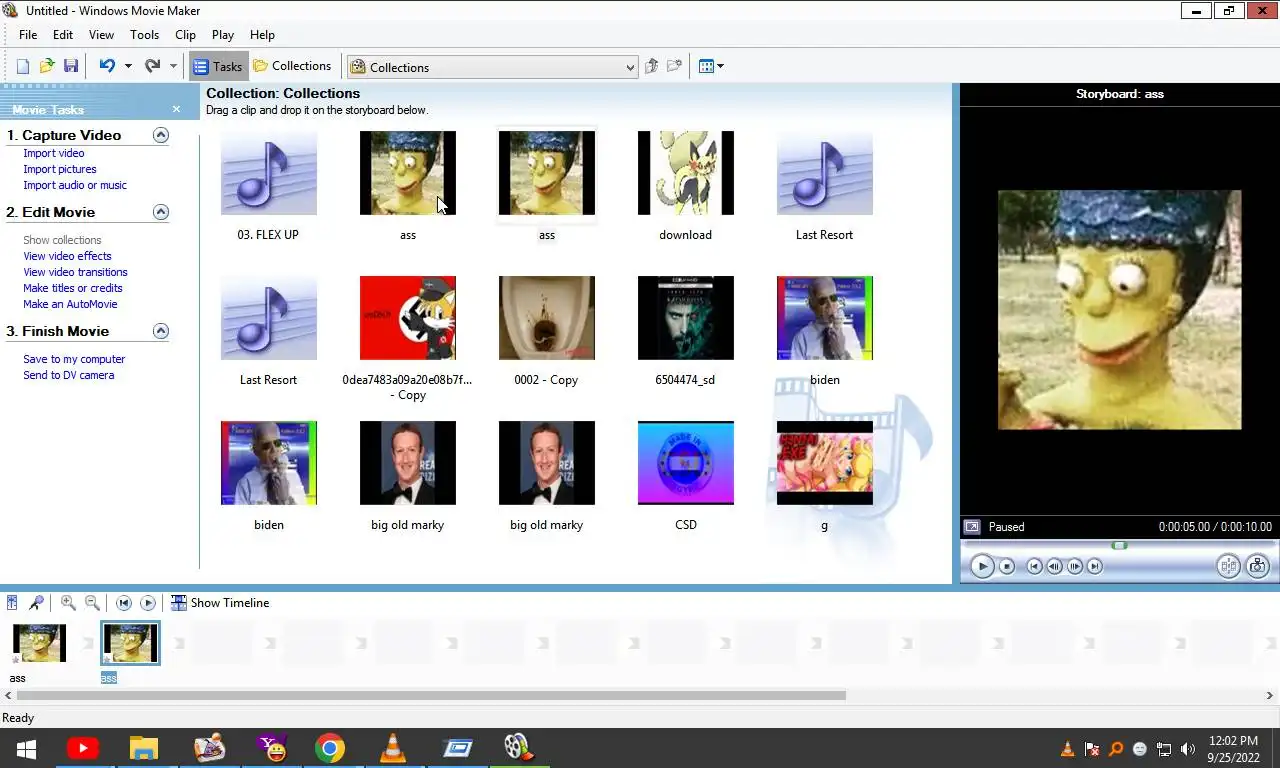Click Send to DV camera
This screenshot has height=768, width=1280.
coord(68,375)
